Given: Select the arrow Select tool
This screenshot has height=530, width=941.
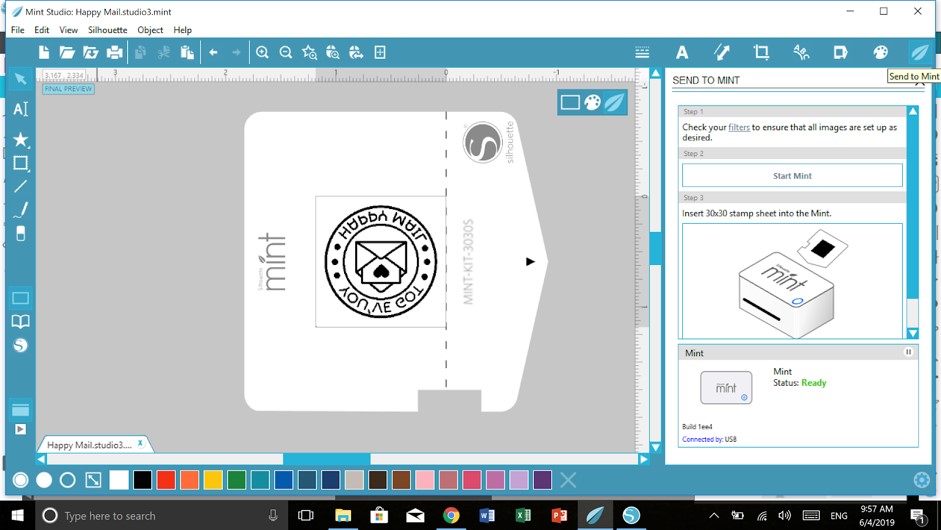Looking at the screenshot, I should (20, 79).
